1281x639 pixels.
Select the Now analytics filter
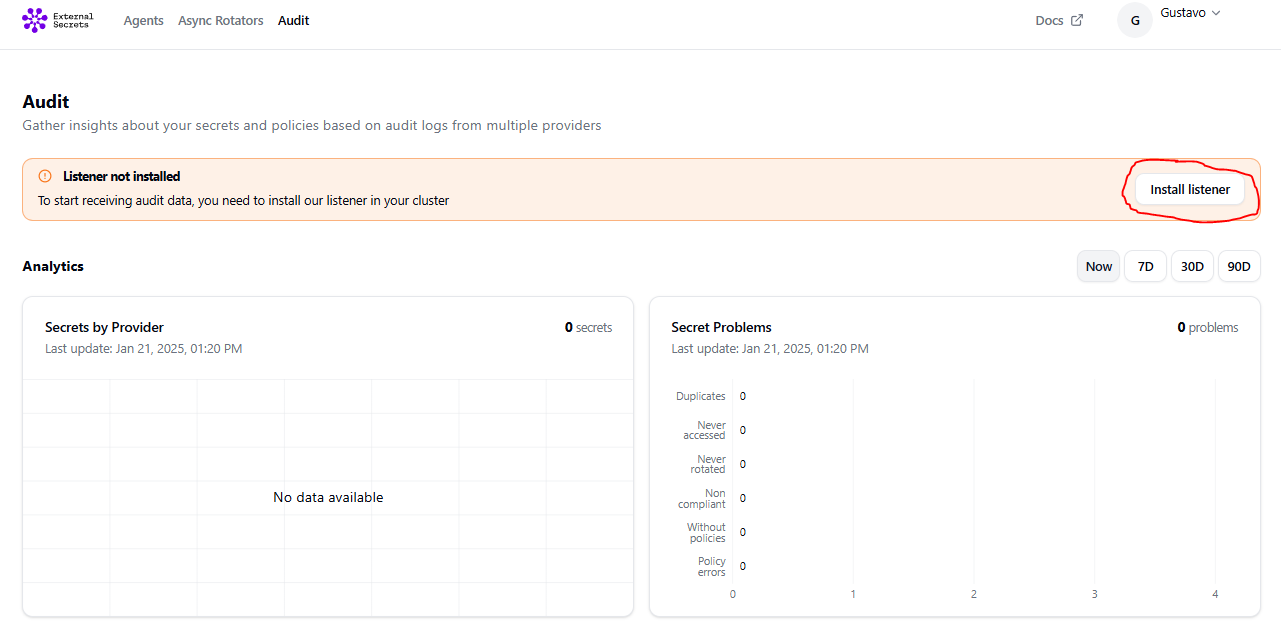1098,266
